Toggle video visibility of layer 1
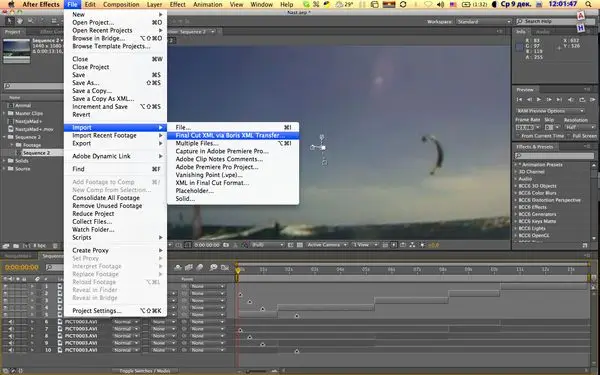This screenshot has height=375, width=600. (5, 286)
